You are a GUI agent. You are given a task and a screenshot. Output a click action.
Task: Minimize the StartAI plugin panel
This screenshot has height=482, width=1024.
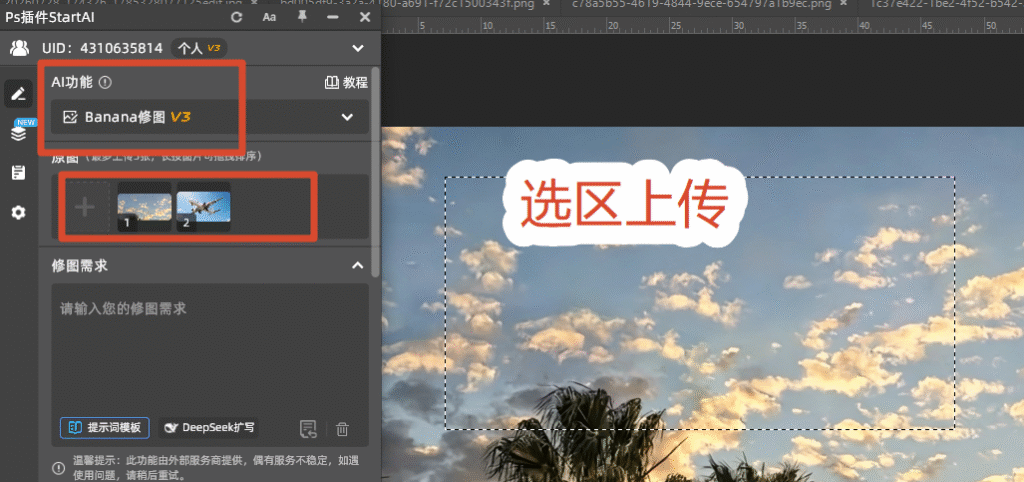[334, 17]
